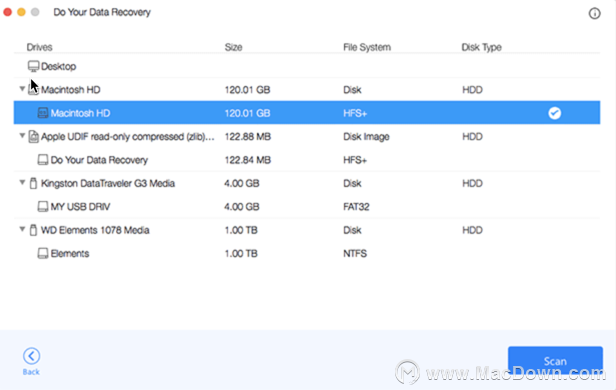Collapse the WD Elements 1078 Media tree
The height and width of the screenshot is (390, 616).
pyautogui.click(x=22, y=229)
